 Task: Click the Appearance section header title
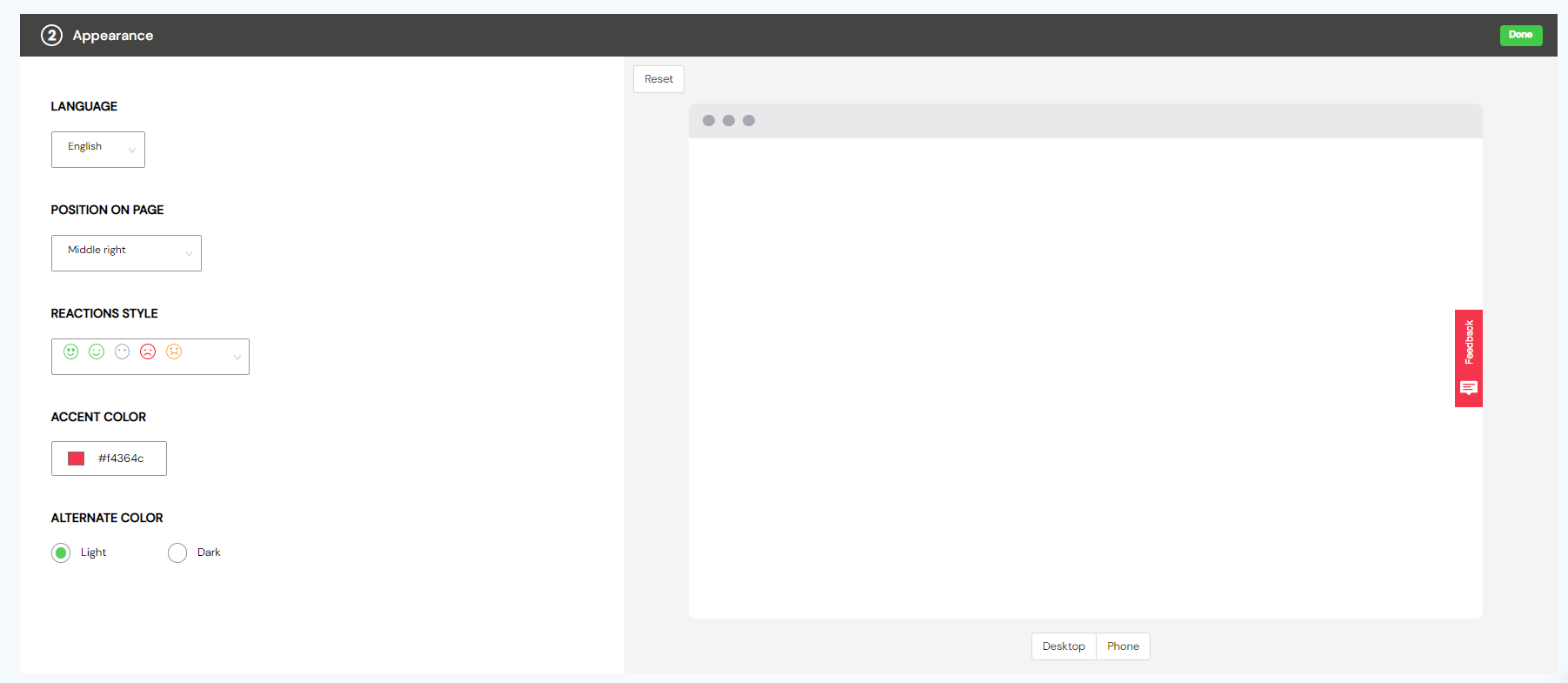[113, 36]
